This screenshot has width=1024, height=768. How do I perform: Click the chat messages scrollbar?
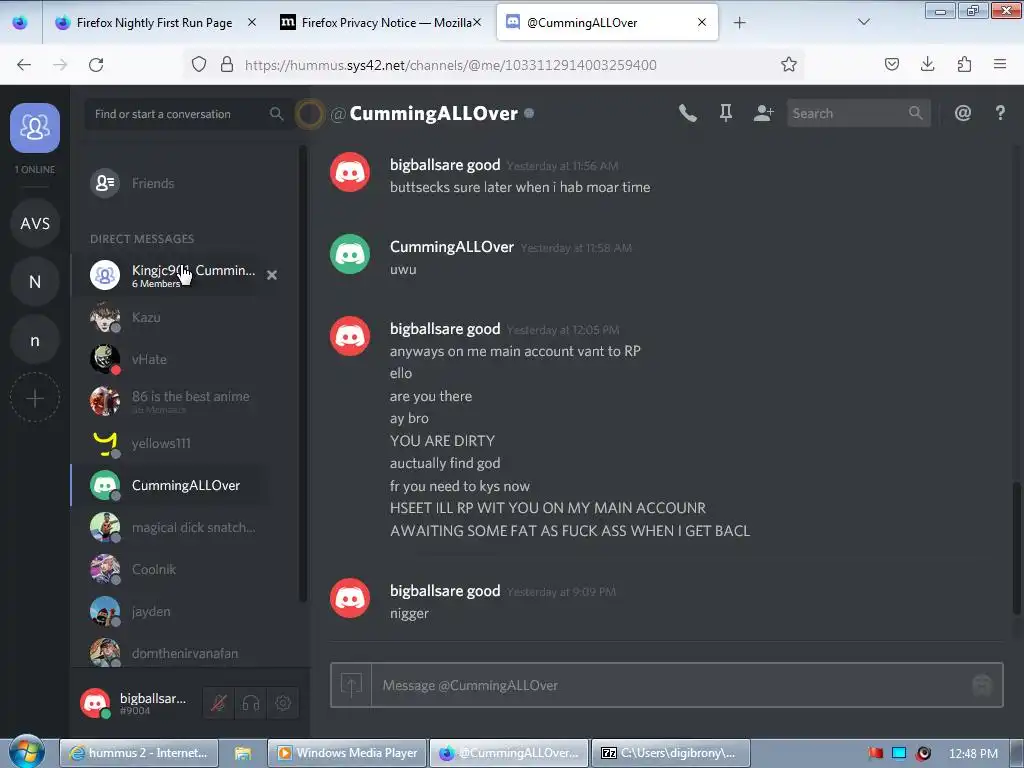click(x=1016, y=548)
